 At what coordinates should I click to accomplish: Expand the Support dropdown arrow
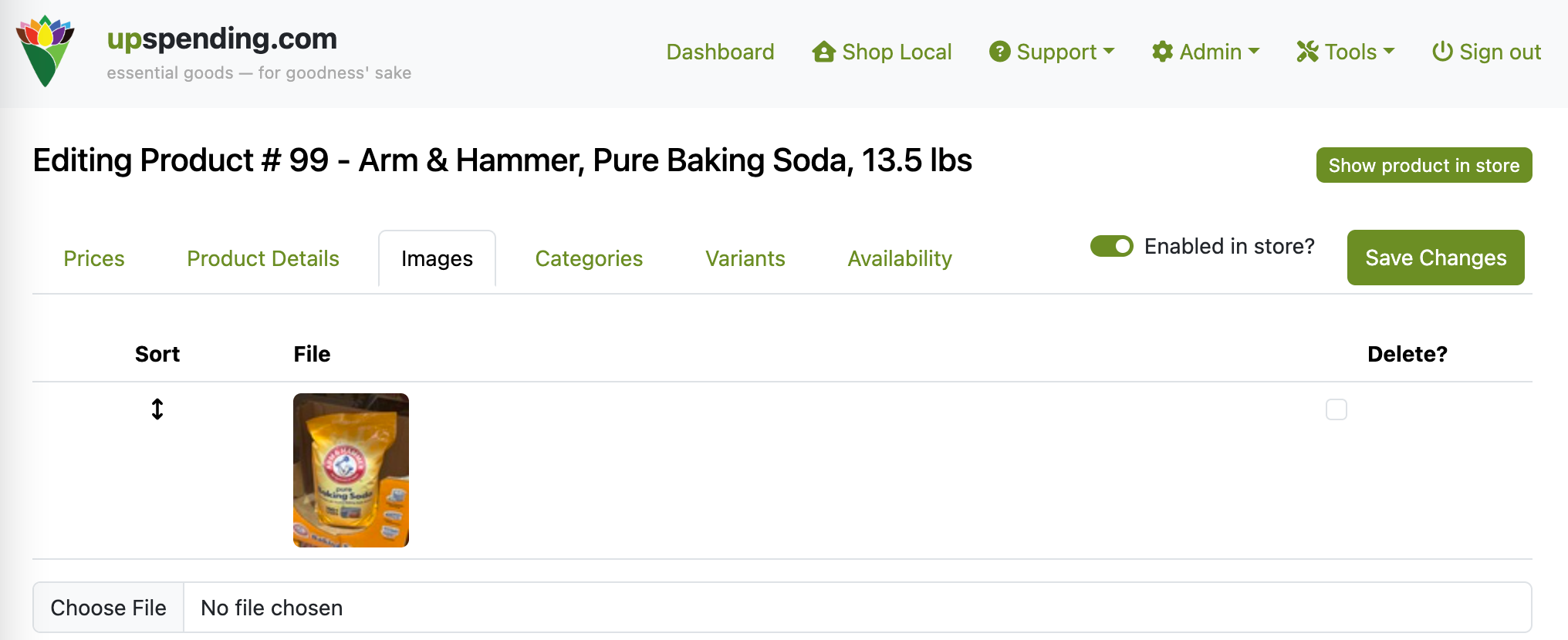[1110, 52]
